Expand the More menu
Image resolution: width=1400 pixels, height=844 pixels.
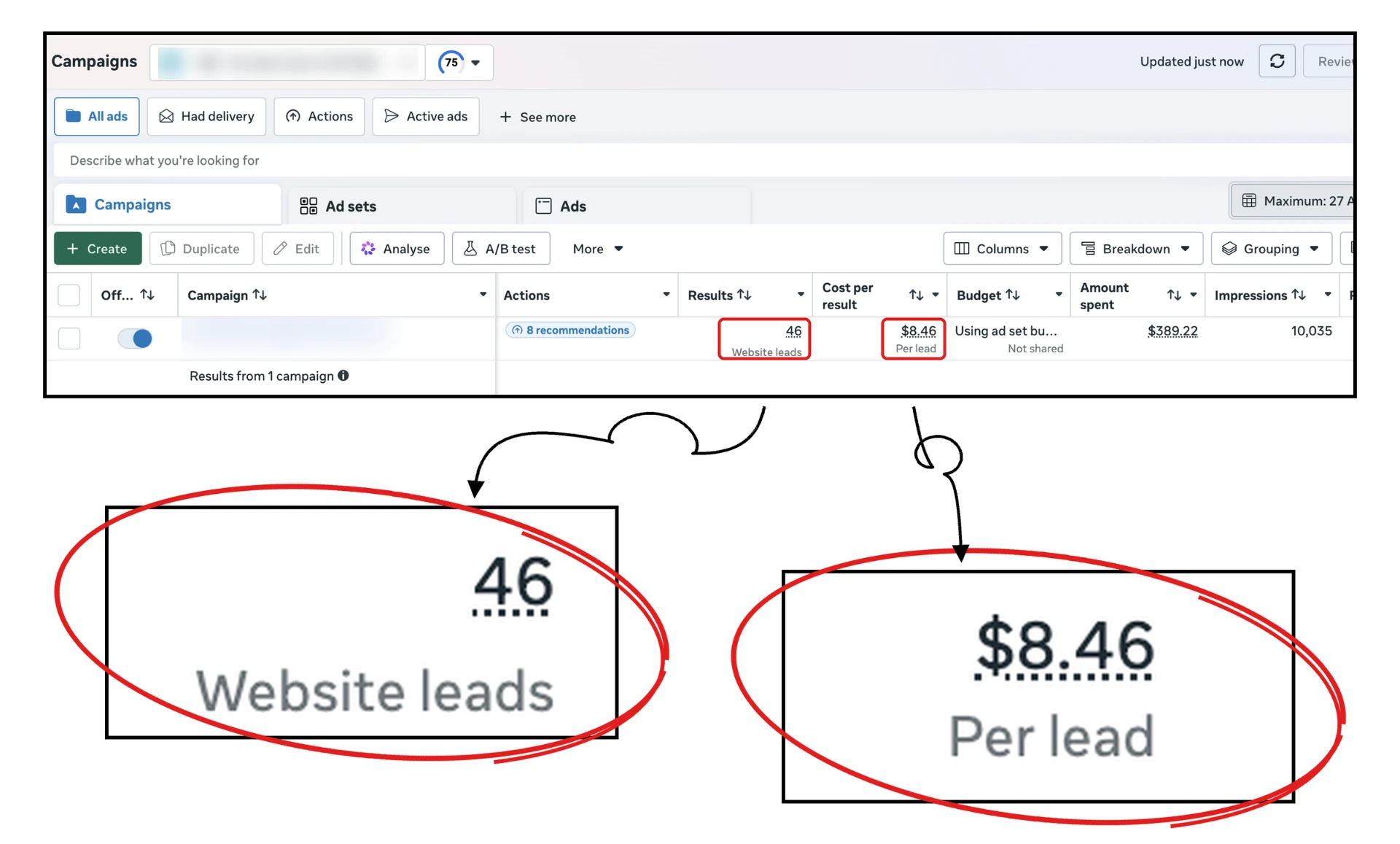[598, 249]
